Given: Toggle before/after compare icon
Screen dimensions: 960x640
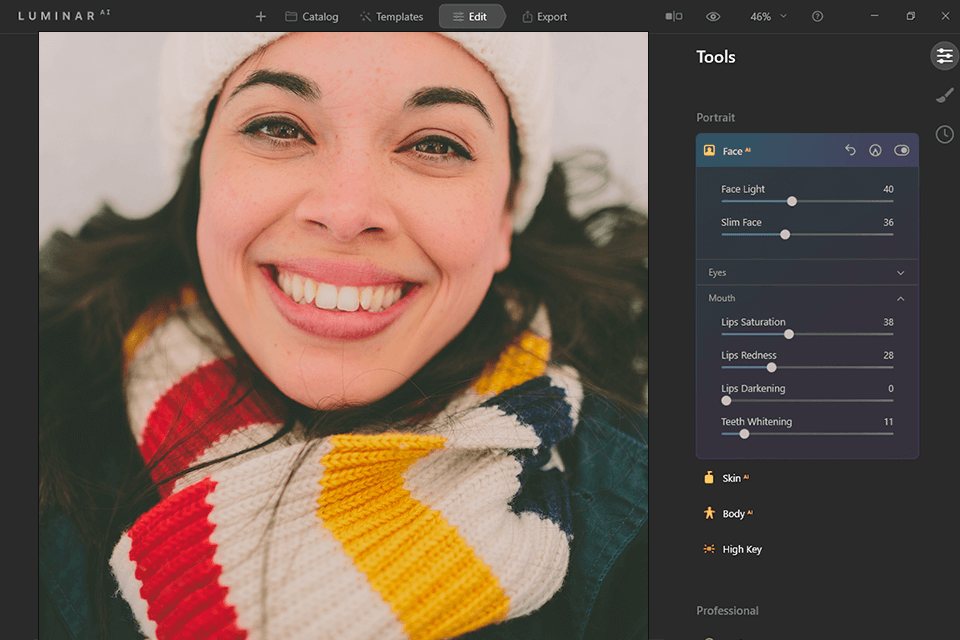Looking at the screenshot, I should (x=673, y=17).
